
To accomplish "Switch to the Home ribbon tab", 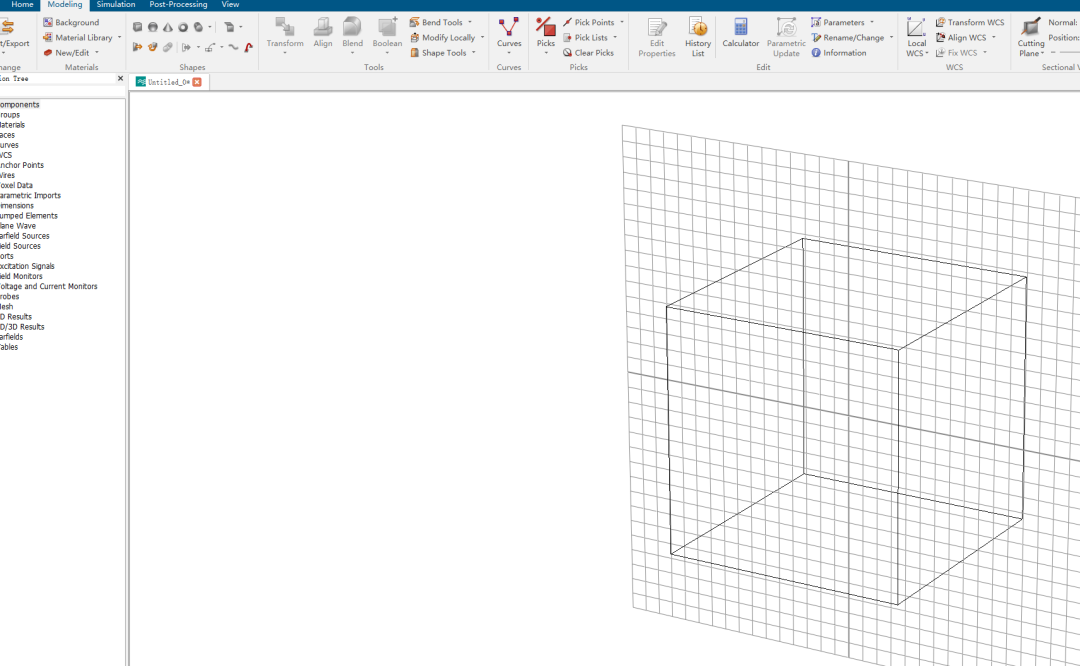I will pos(22,5).
